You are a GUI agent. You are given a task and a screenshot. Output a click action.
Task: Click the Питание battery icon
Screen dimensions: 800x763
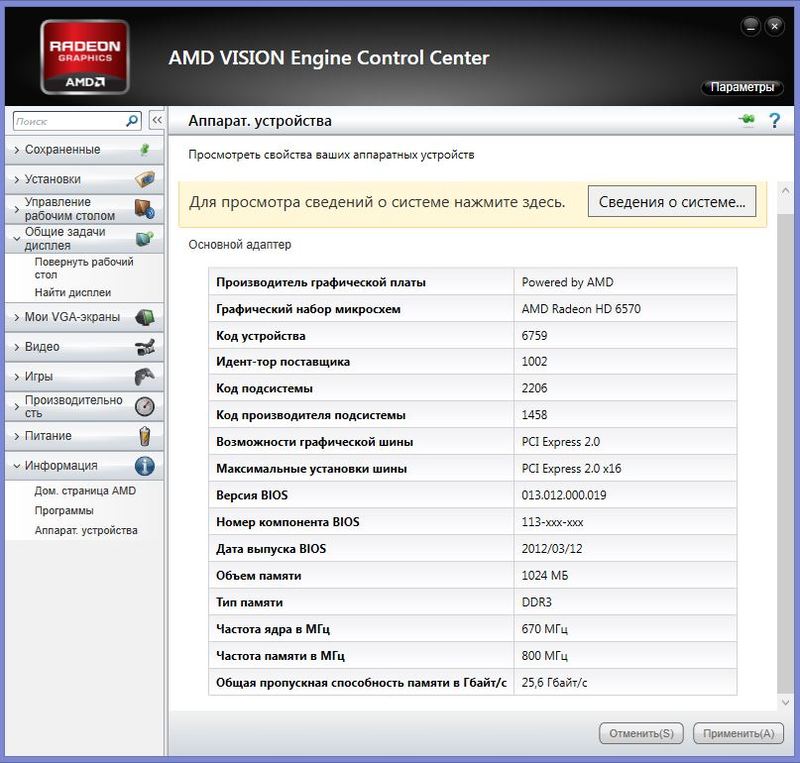pos(145,437)
